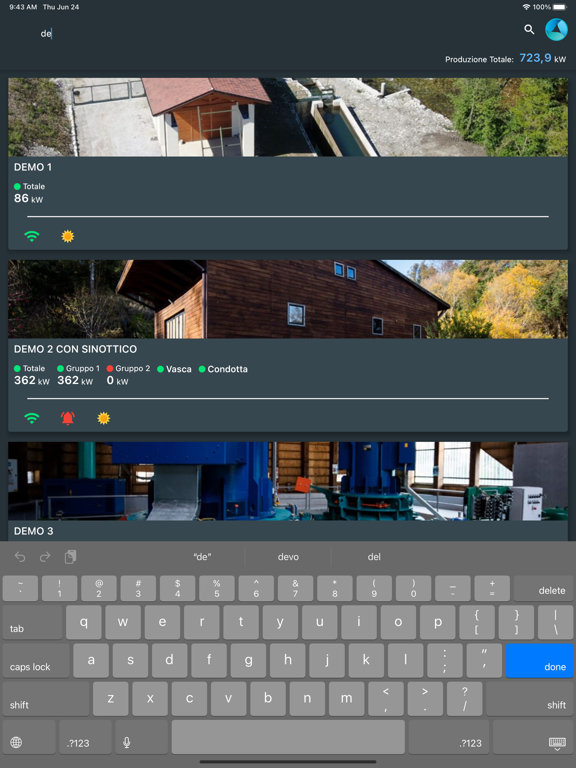Tap the colon semicolon key
Viewport: 576px width, 768px height.
tap(445, 661)
